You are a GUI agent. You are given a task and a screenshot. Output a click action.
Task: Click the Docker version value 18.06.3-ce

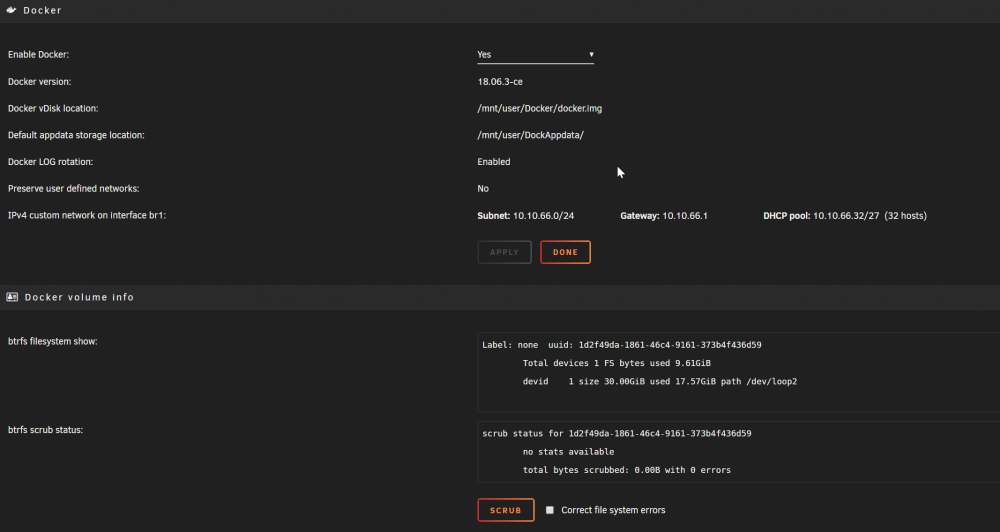[x=500, y=82]
